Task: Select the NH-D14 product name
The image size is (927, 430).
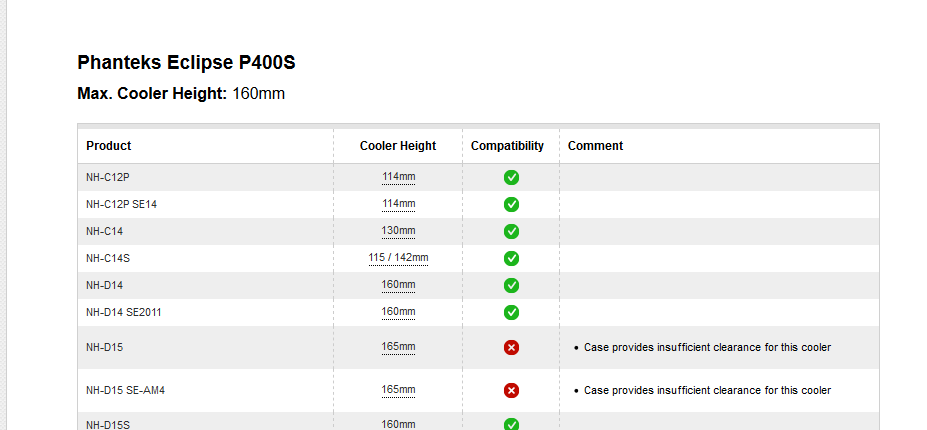Action: tap(105, 286)
